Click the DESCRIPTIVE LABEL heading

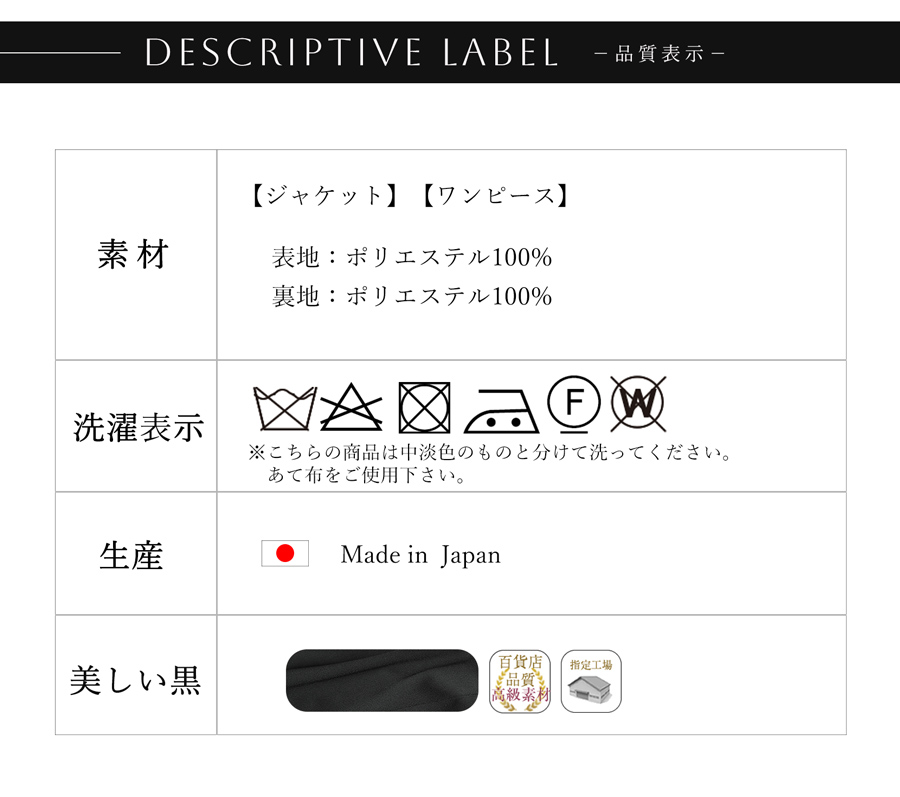pos(352,53)
